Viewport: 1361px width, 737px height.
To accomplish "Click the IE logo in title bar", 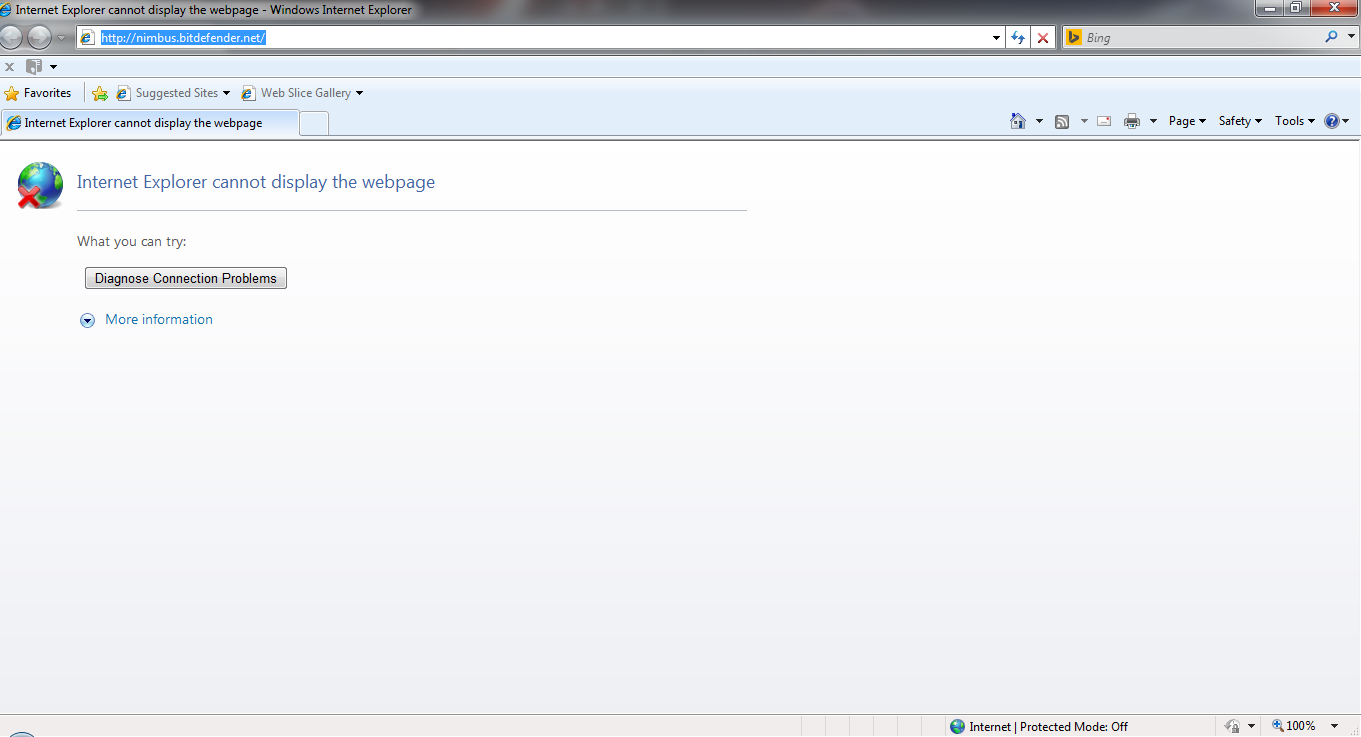I will pyautogui.click(x=6, y=9).
